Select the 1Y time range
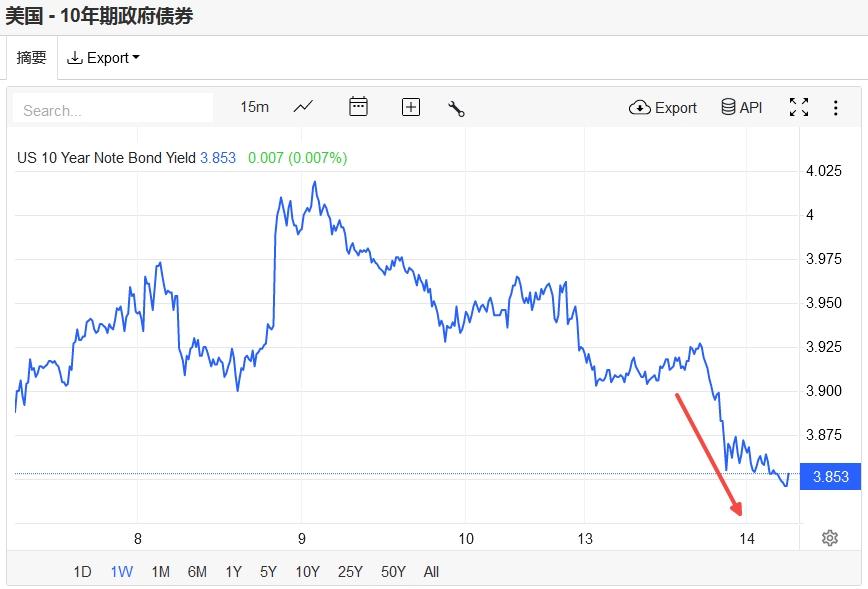The width and height of the screenshot is (868, 589). 233,572
